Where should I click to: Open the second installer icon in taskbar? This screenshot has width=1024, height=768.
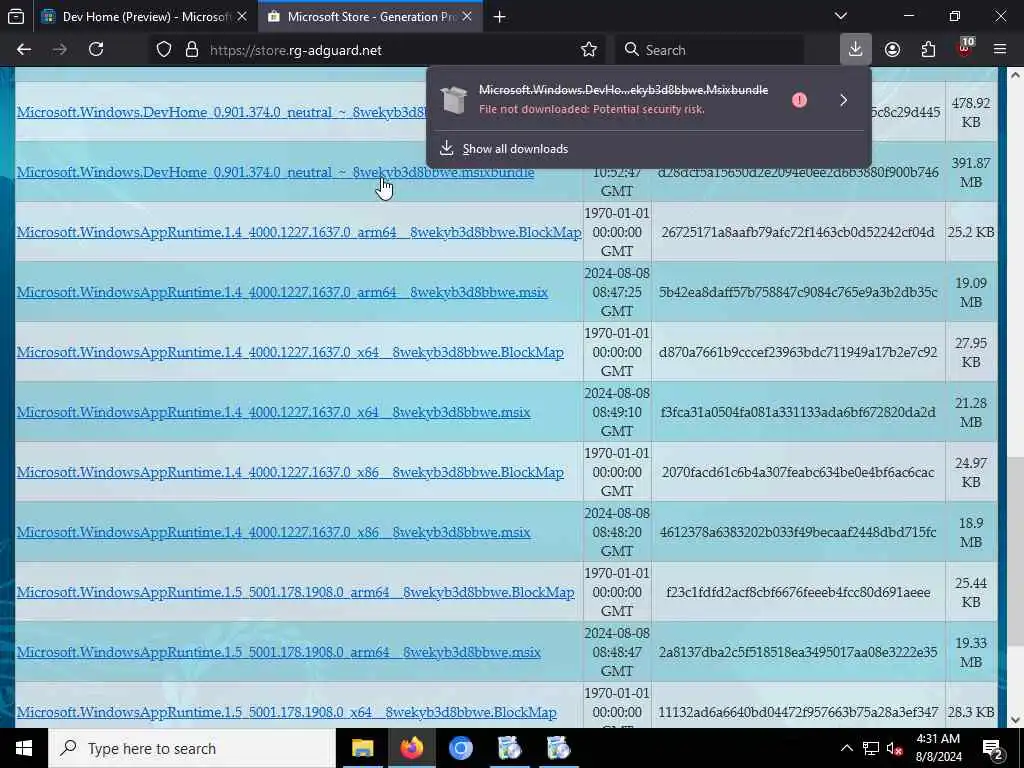(x=558, y=748)
